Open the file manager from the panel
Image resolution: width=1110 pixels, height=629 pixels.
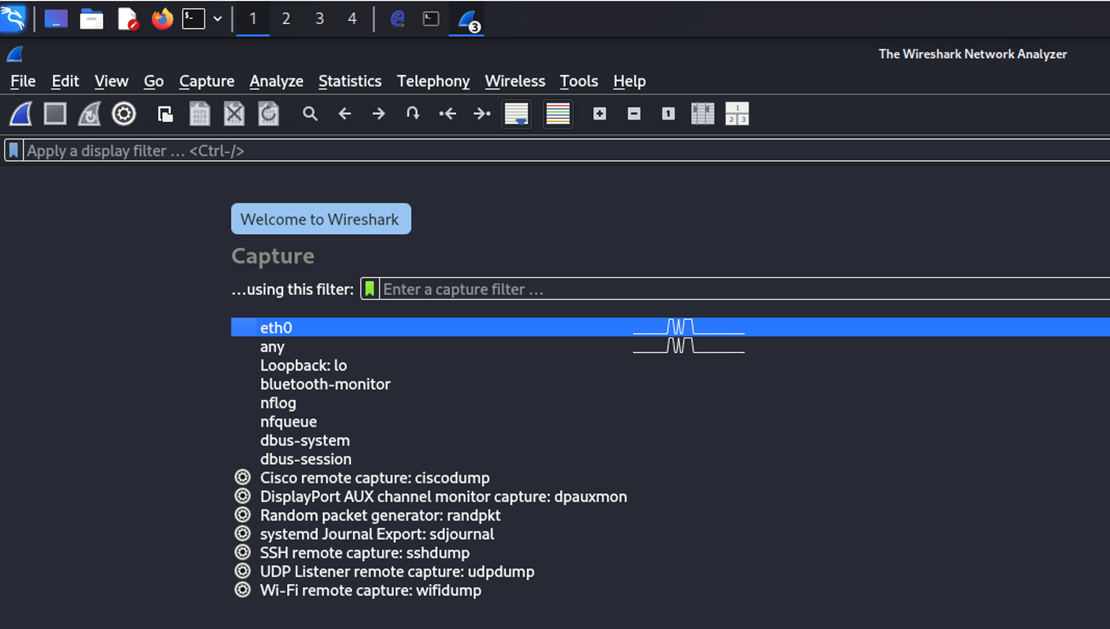pos(91,19)
